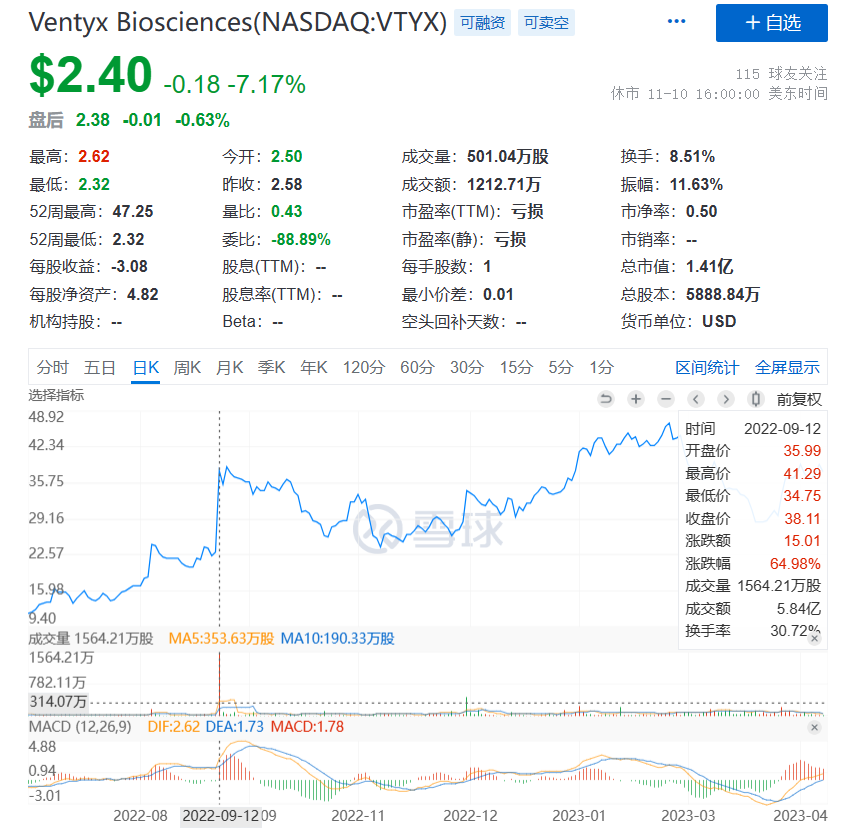Click the $2.40 current price
The image size is (843, 835).
(91, 75)
